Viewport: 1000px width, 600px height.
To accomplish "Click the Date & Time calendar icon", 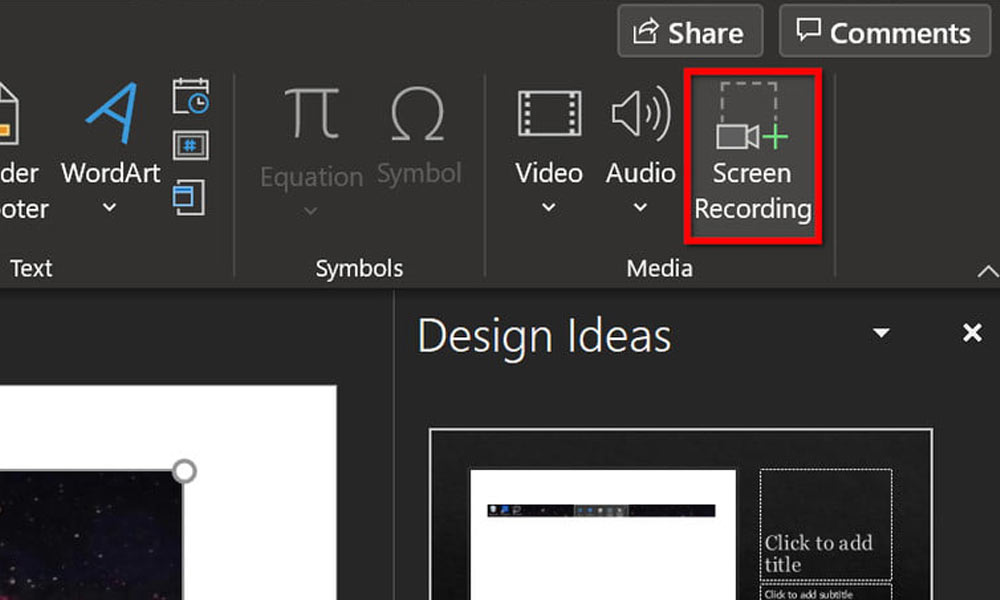I will (x=190, y=97).
